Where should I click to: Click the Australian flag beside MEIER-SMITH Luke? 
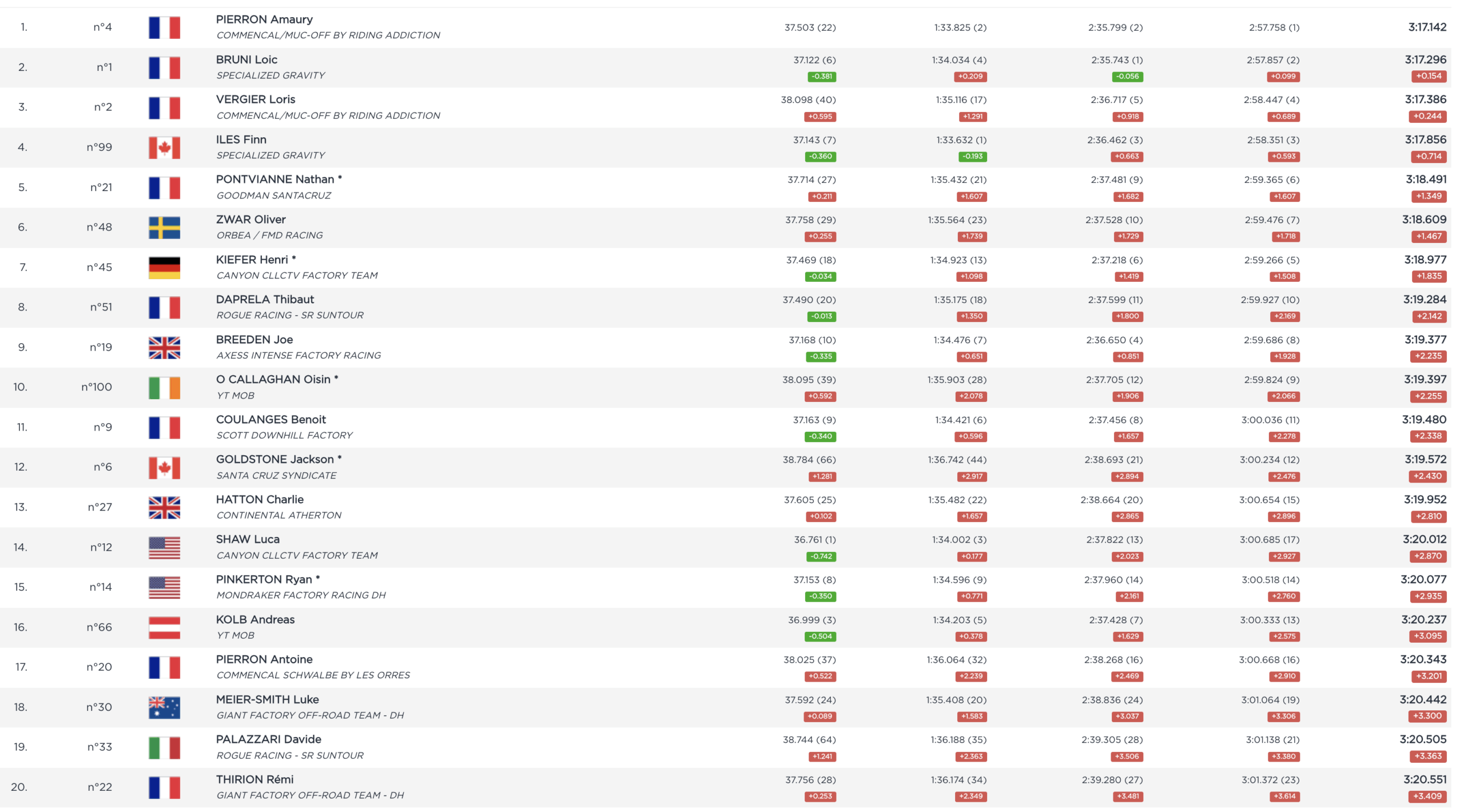(x=164, y=707)
